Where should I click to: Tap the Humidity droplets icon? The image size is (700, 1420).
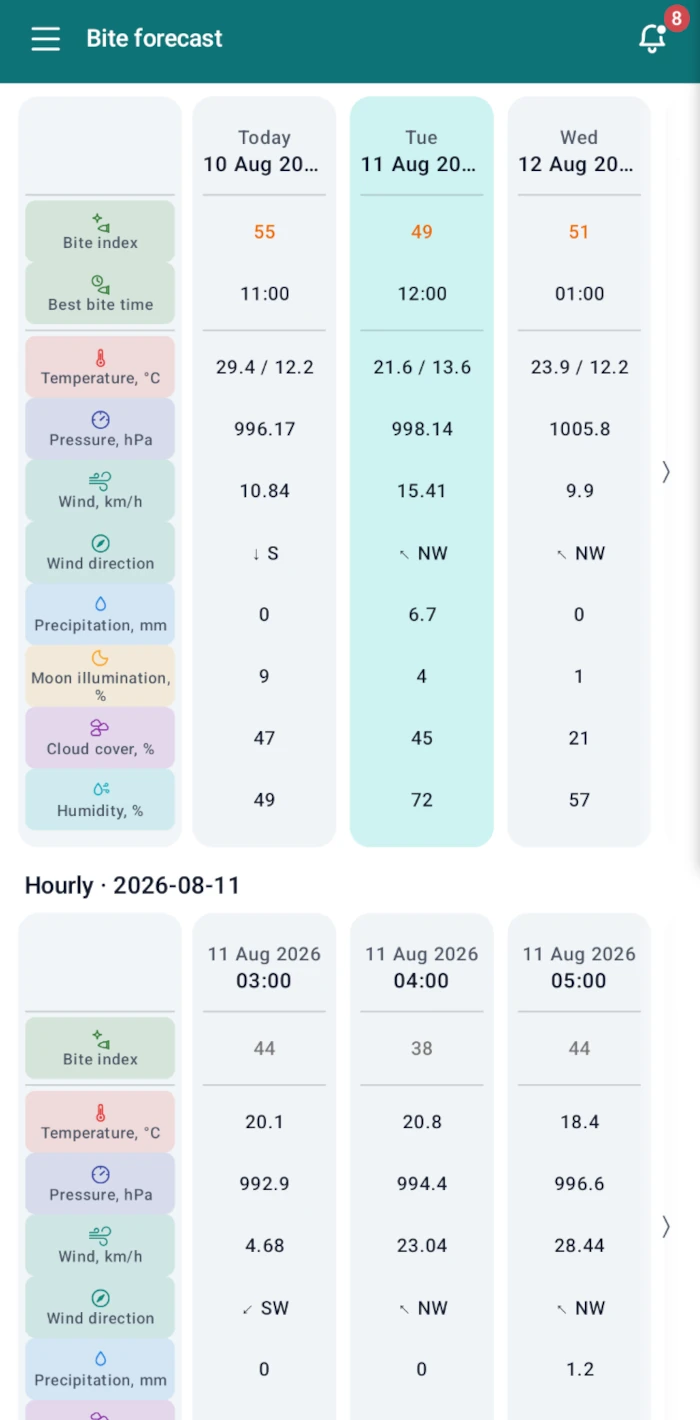100,790
